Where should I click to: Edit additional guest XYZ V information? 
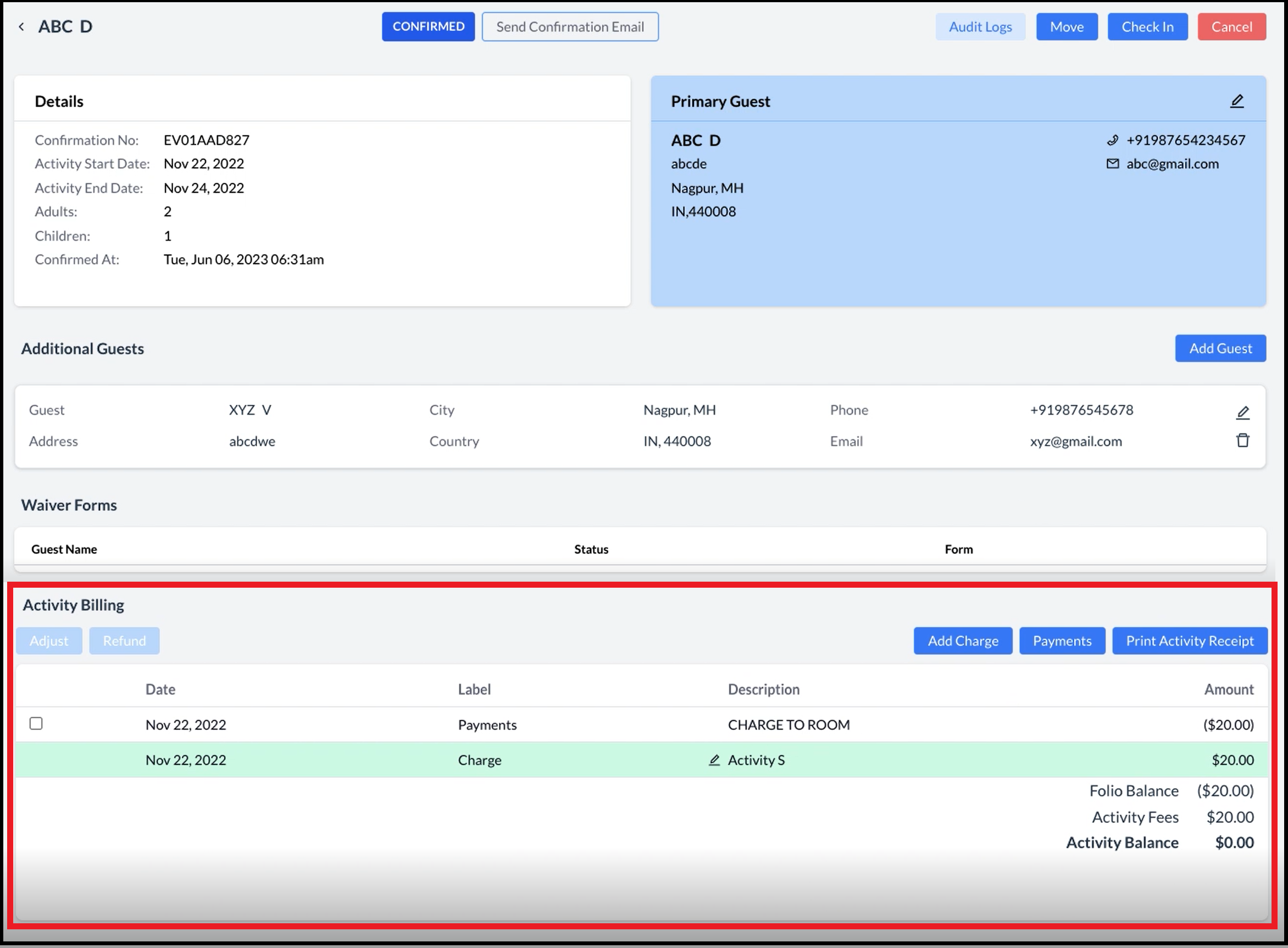click(x=1243, y=411)
